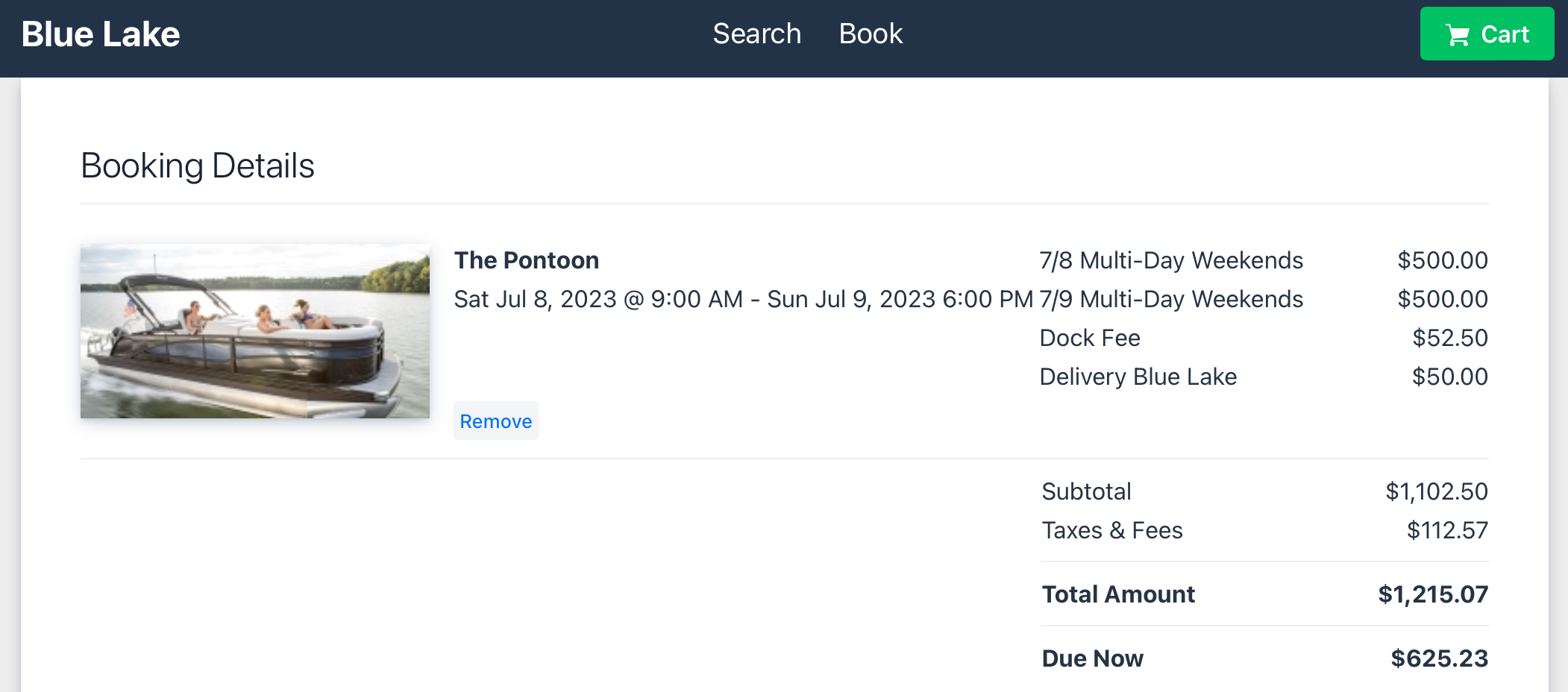This screenshot has width=1568, height=692.
Task: Open the pontoon boat thumbnail image
Action: [x=255, y=331]
